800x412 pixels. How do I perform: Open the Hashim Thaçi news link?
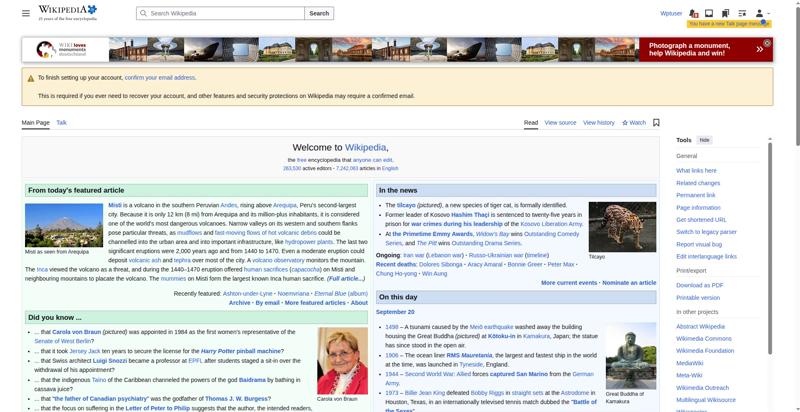coord(470,215)
